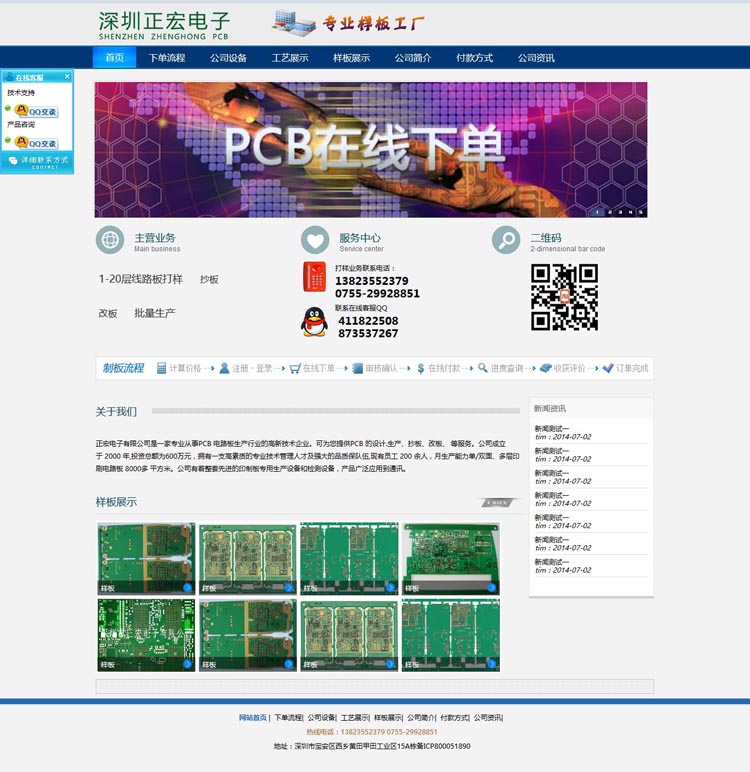Click the QQ penguin icon
750x772 pixels.
(314, 322)
